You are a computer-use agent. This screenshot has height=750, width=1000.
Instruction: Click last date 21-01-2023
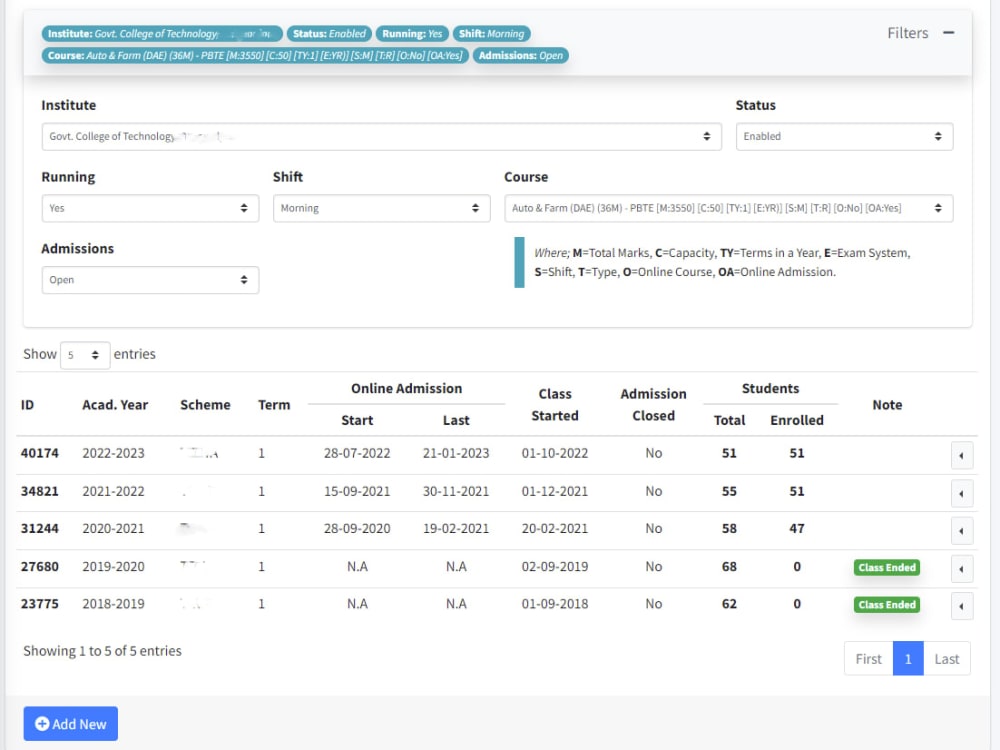coord(456,453)
